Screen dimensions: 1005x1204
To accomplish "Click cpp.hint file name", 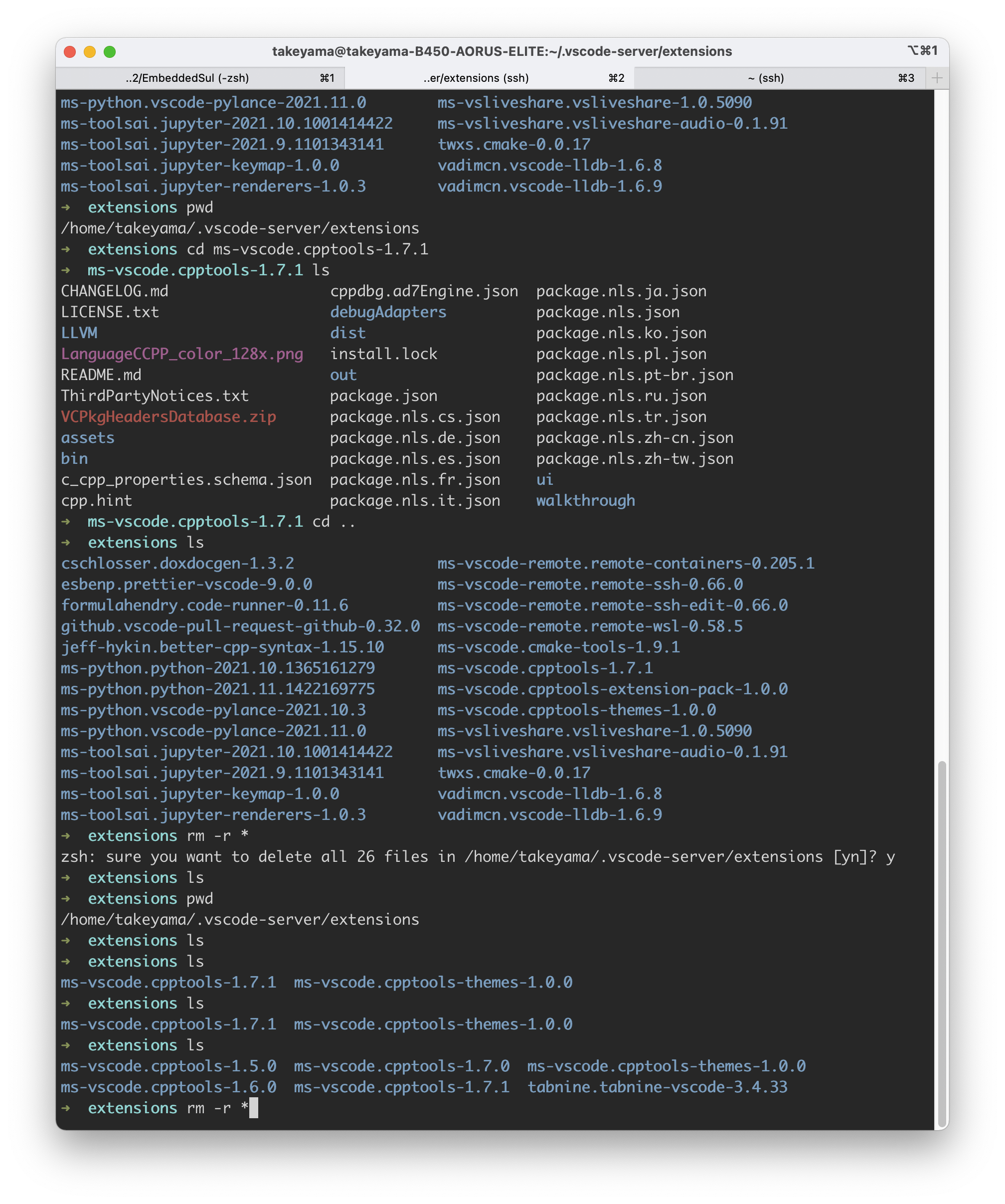I will (97, 501).
